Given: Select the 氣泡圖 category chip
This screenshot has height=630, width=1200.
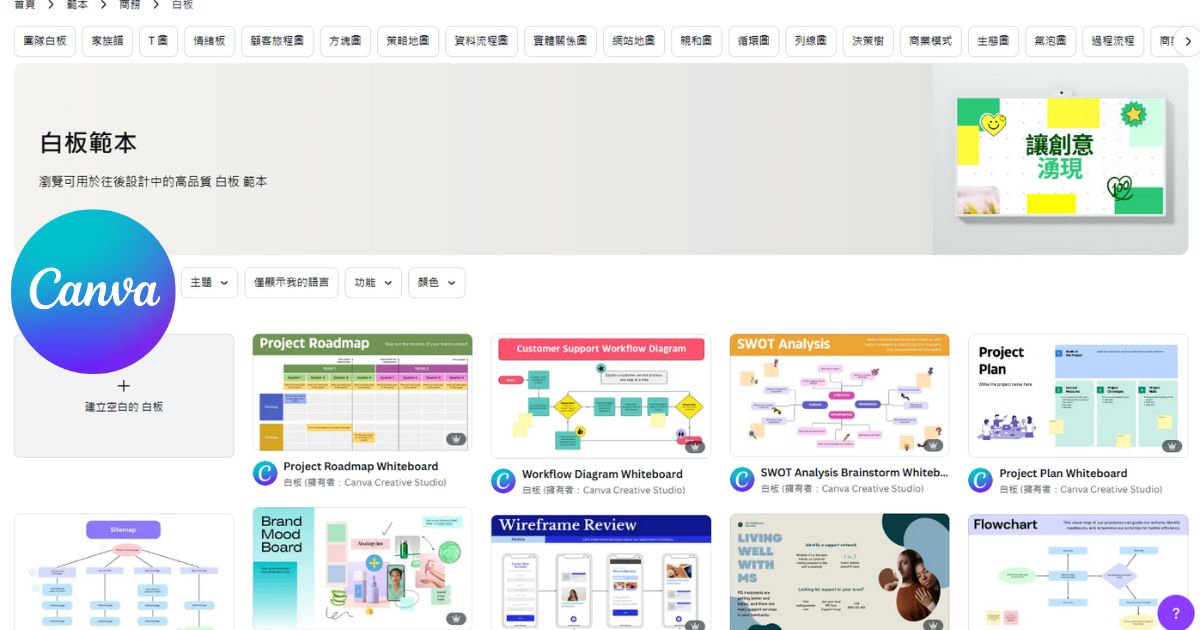Looking at the screenshot, I should click(x=1051, y=42).
